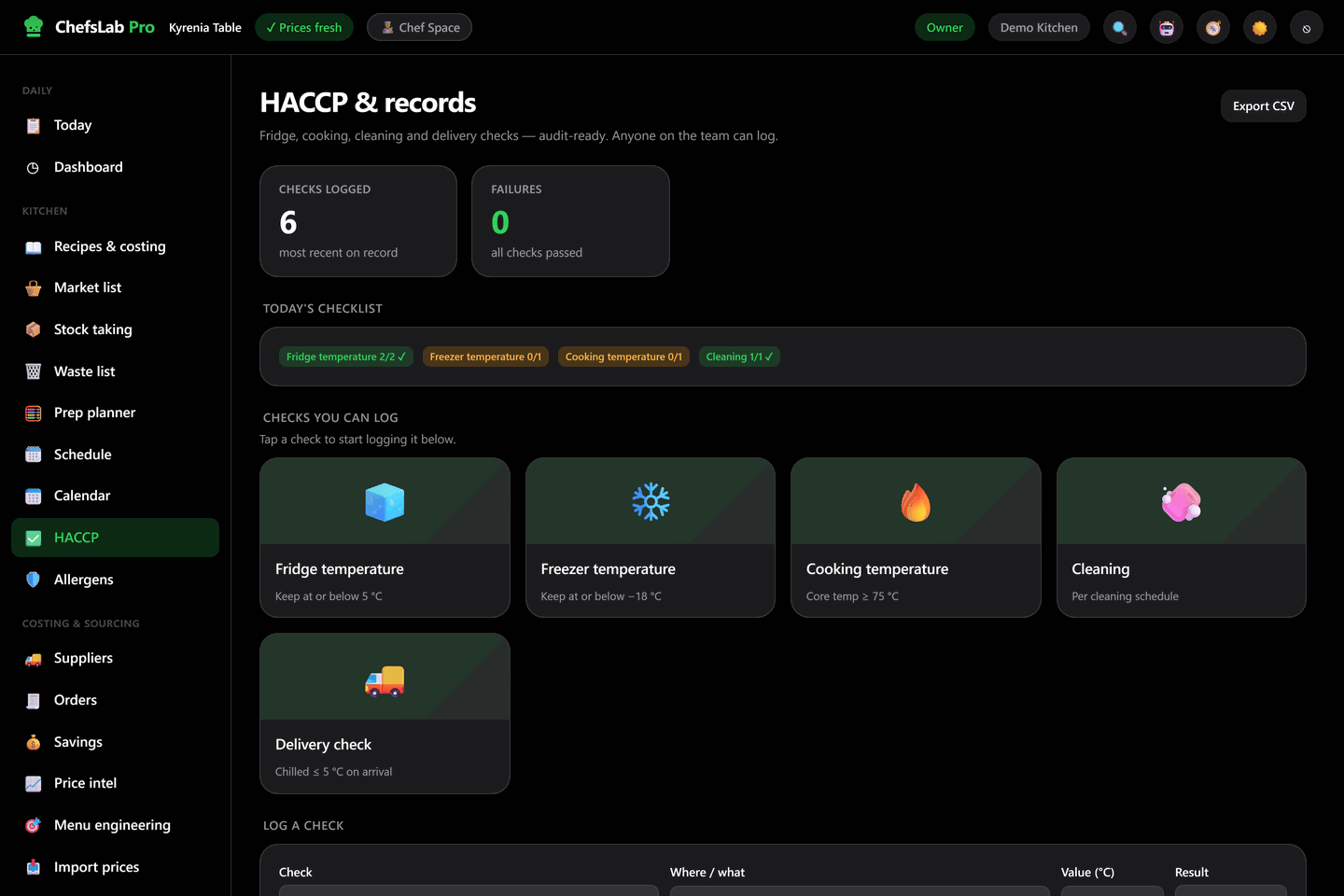The height and width of the screenshot is (896, 1344).
Task: Click the target icon beside Menu engineering
Action: [34, 825]
